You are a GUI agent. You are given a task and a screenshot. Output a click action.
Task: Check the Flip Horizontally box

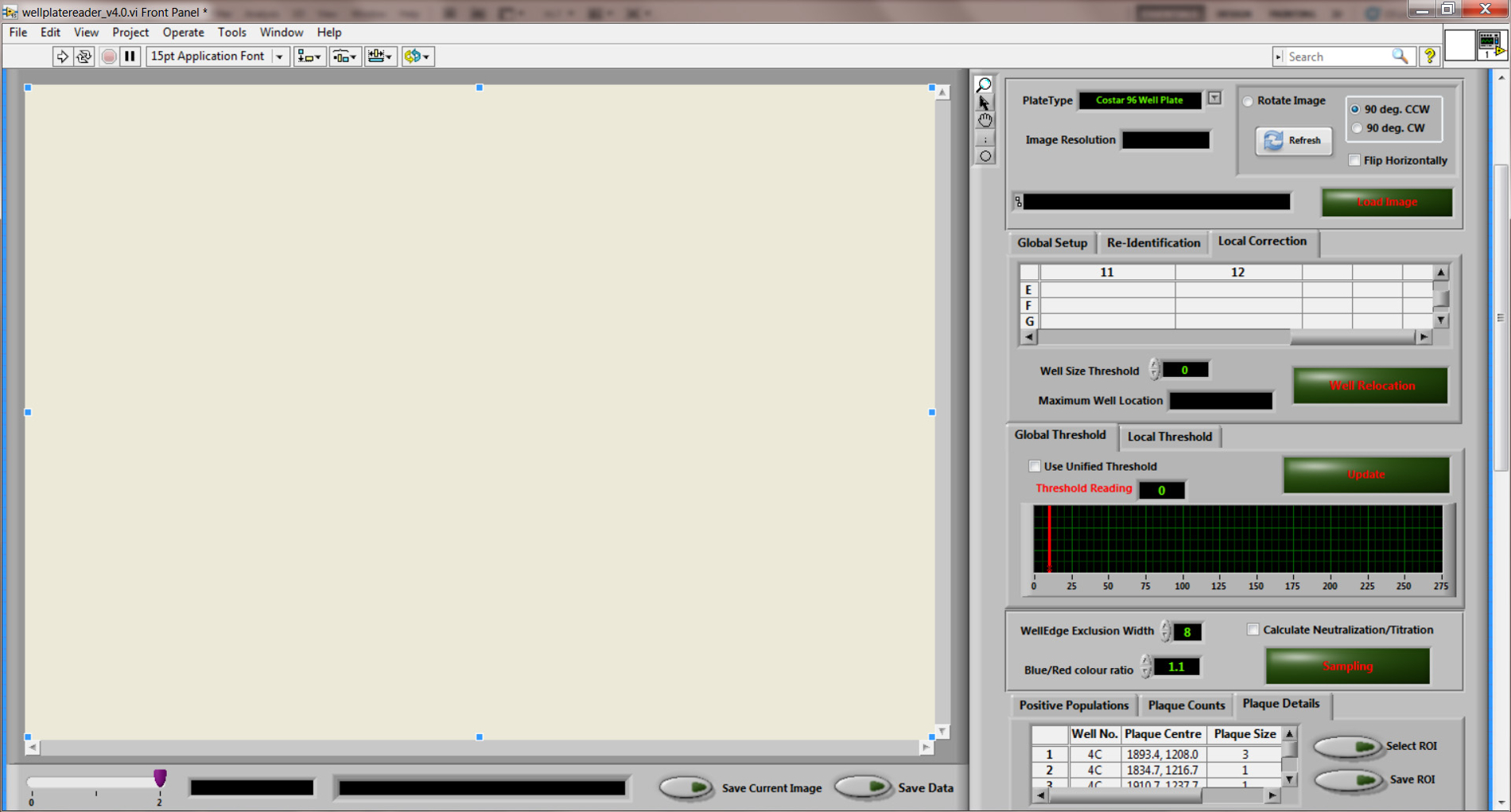click(x=1354, y=161)
